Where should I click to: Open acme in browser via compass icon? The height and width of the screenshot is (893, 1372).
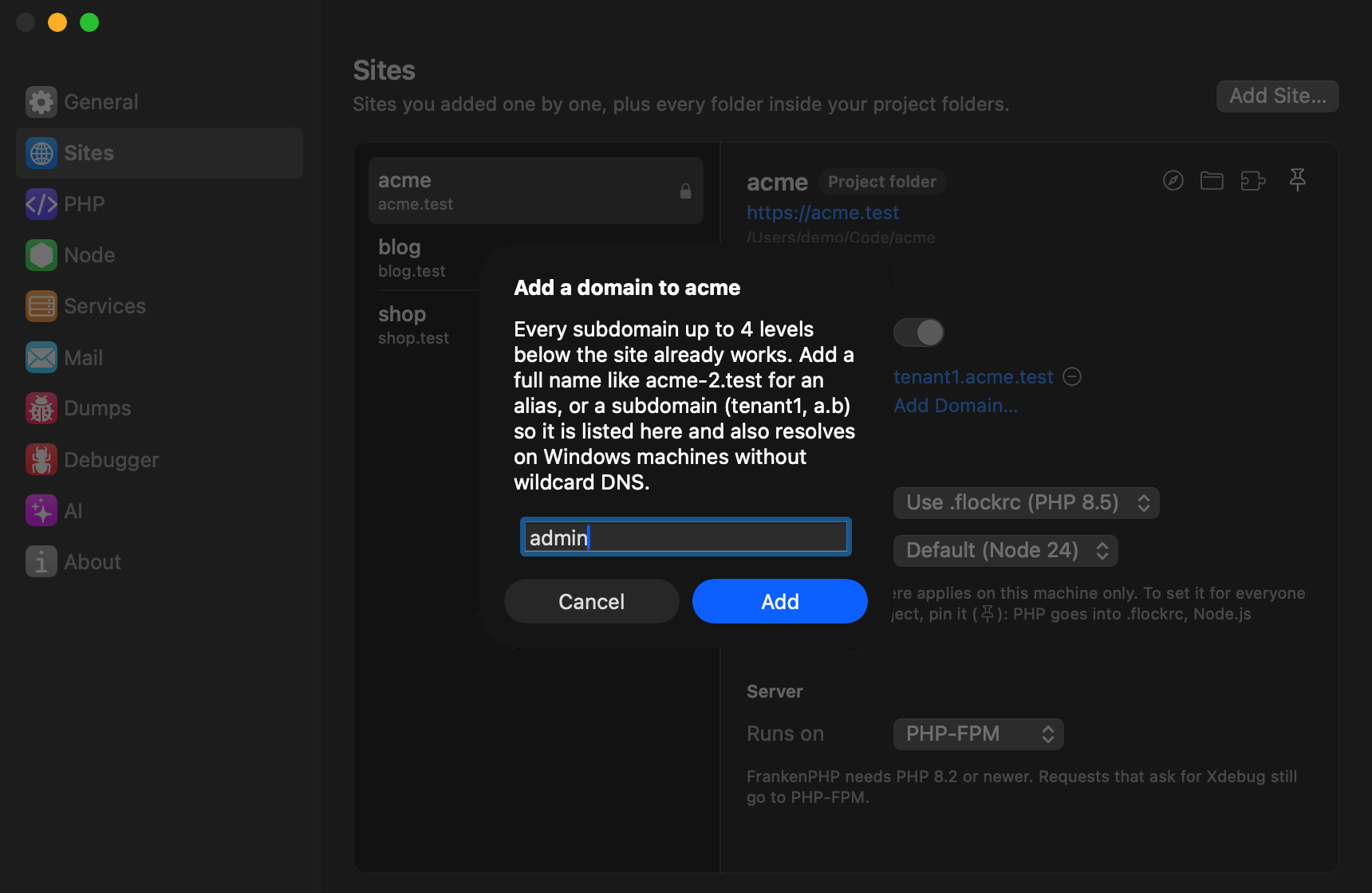pos(1173,181)
